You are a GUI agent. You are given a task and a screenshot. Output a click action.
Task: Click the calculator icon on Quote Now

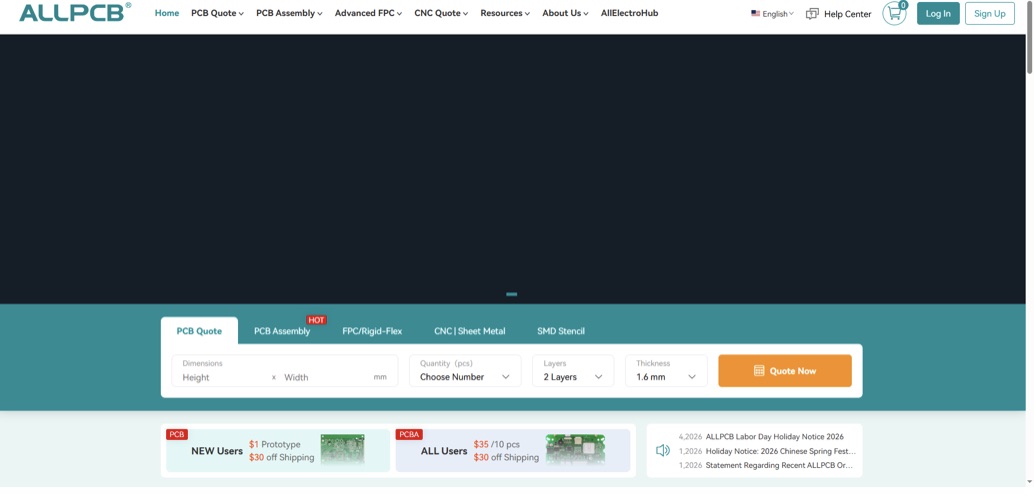(x=759, y=371)
